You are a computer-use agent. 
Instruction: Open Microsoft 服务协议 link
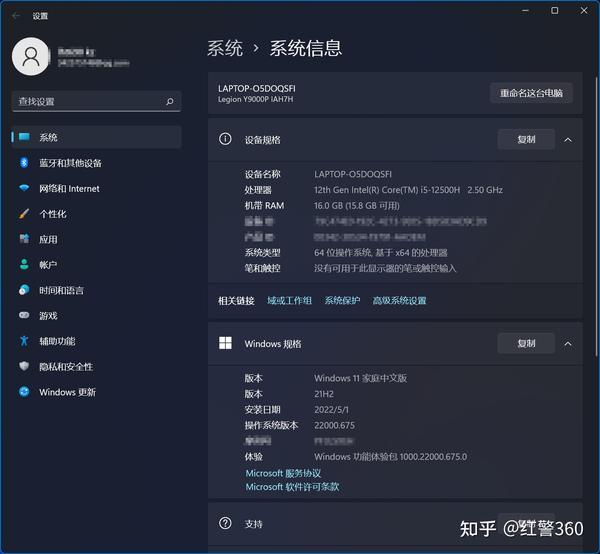[283, 473]
